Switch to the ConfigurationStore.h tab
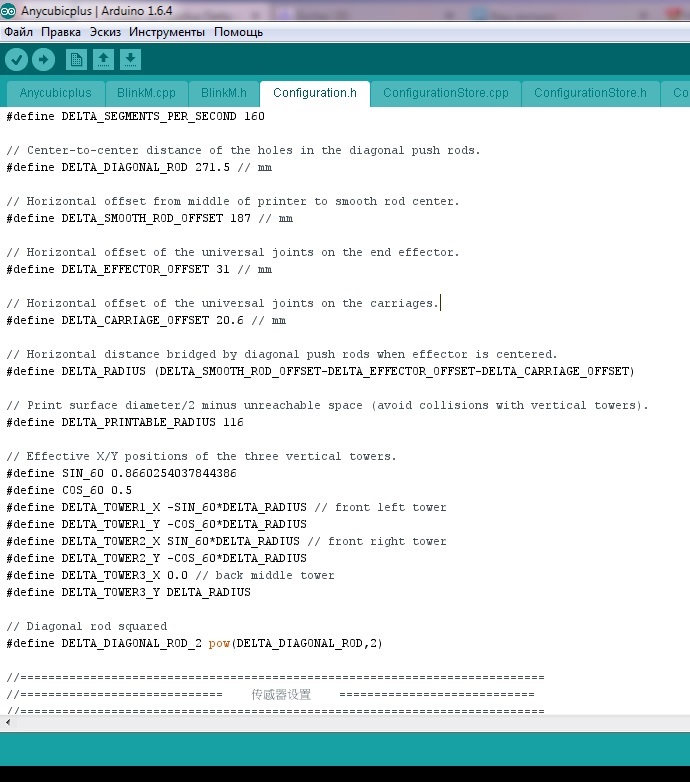Viewport: 690px width, 782px height. click(590, 93)
